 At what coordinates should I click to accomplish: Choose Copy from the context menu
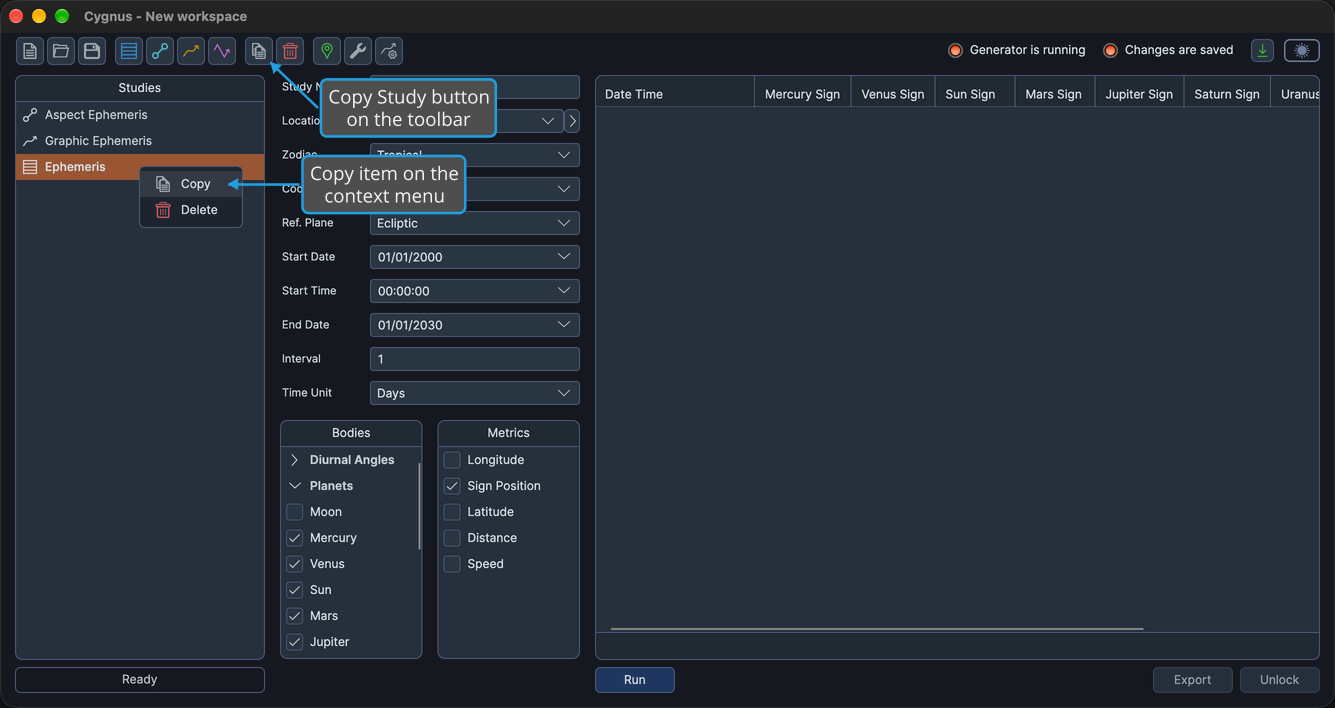(x=191, y=184)
